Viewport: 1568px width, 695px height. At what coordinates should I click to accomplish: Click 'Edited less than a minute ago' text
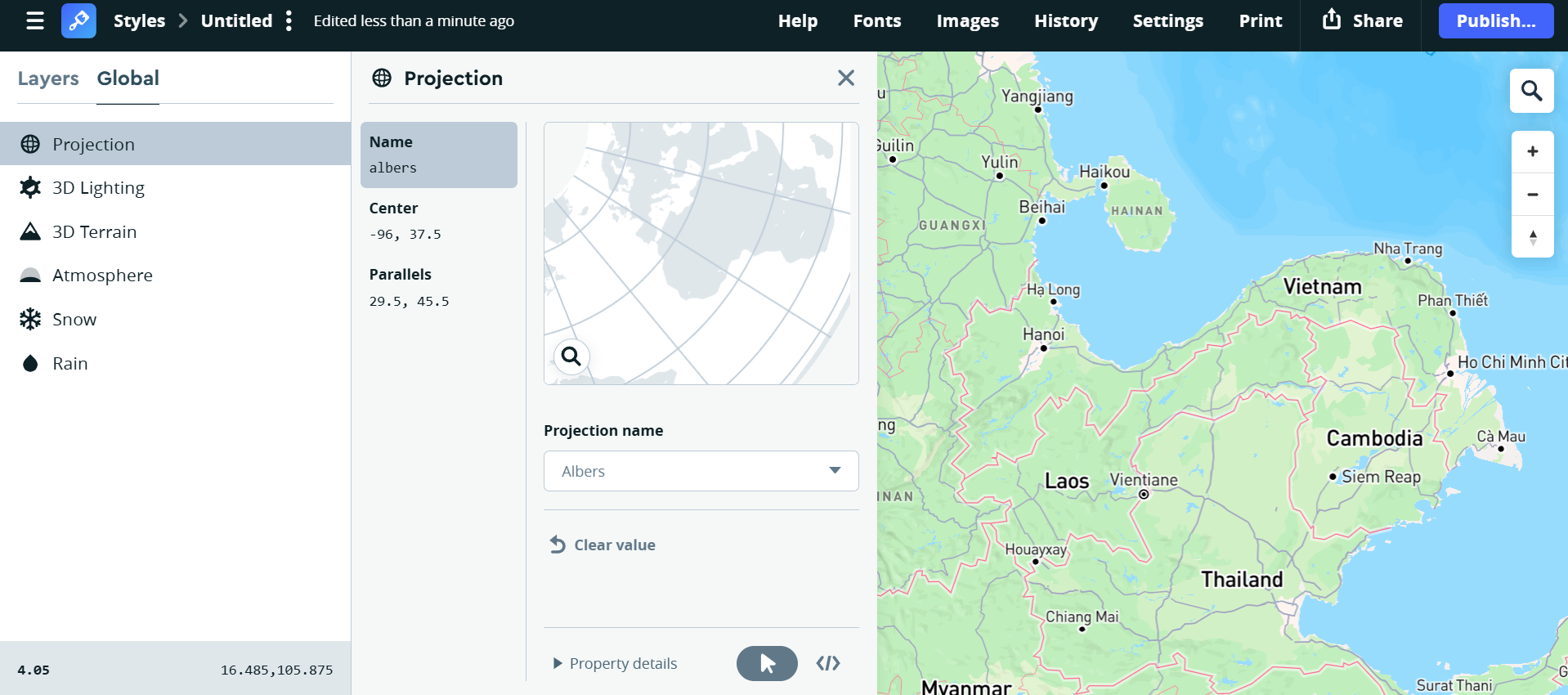pos(414,20)
